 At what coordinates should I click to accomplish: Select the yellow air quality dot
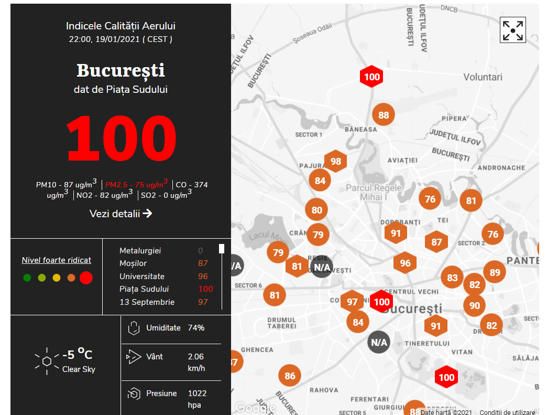pos(57,278)
